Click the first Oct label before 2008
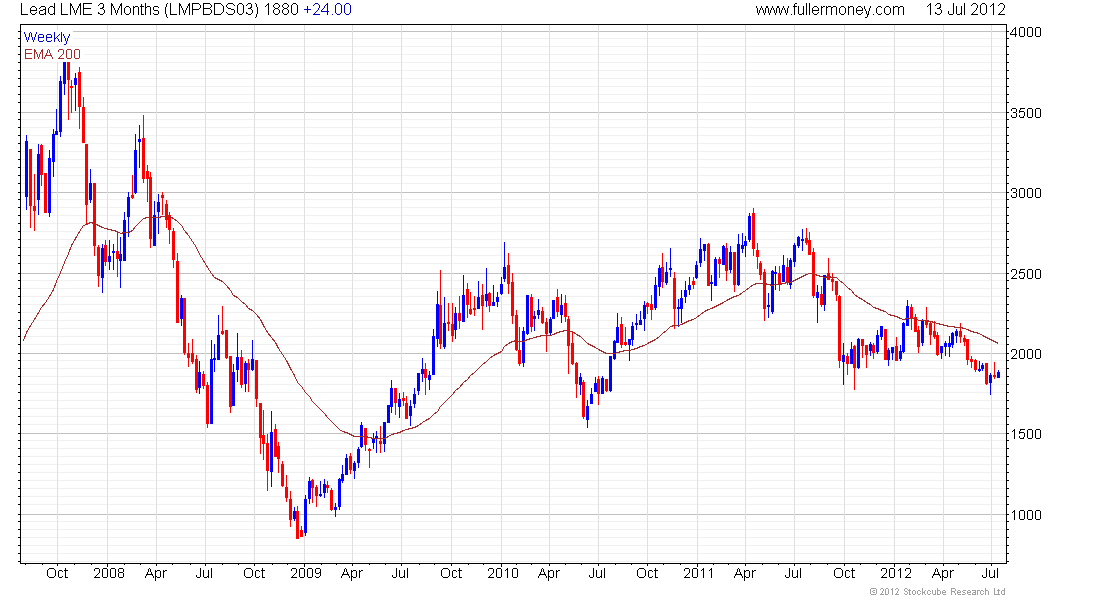The height and width of the screenshot is (600, 1100). click(57, 573)
